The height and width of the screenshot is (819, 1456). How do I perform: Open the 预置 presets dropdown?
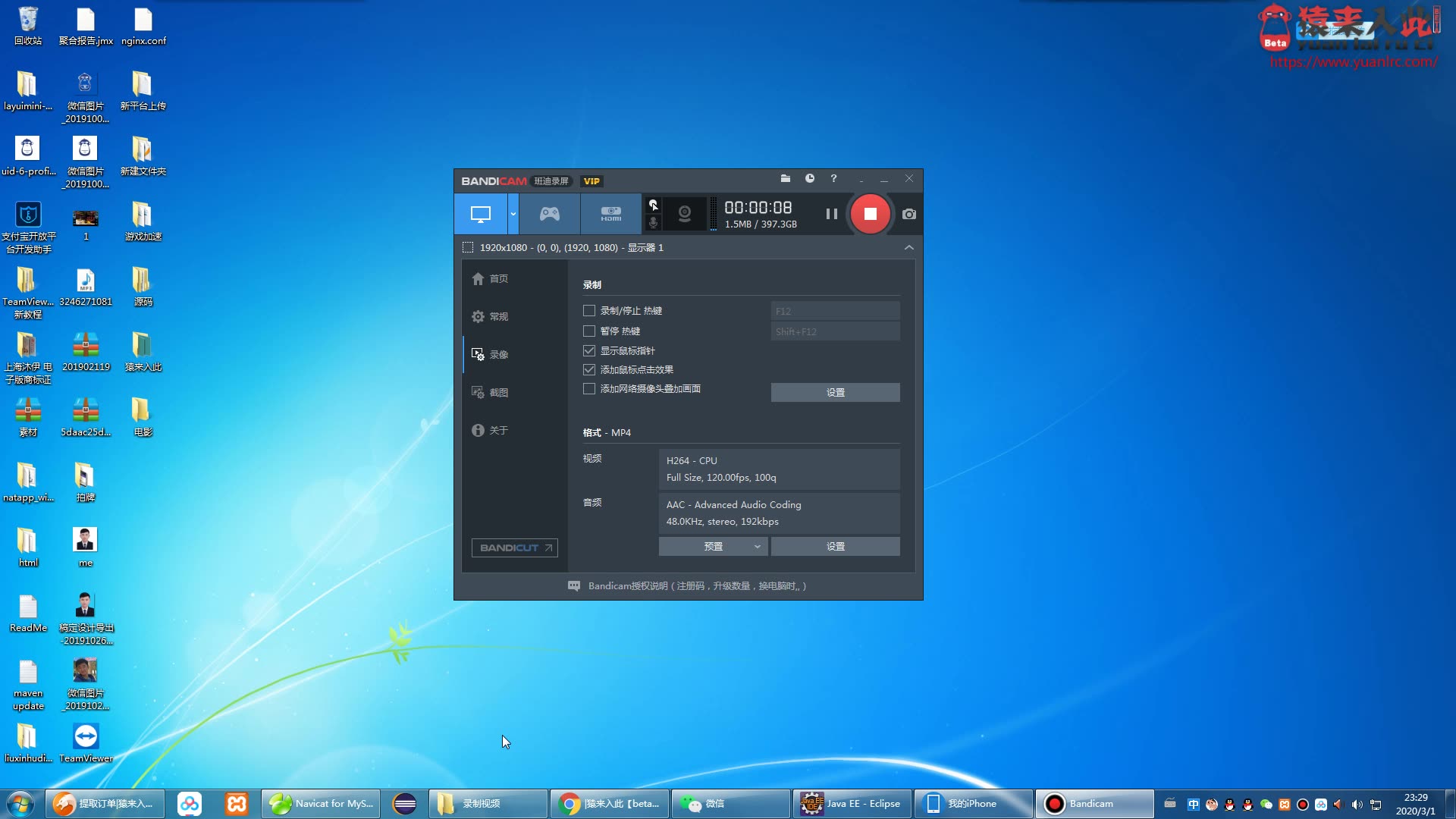[x=713, y=546]
